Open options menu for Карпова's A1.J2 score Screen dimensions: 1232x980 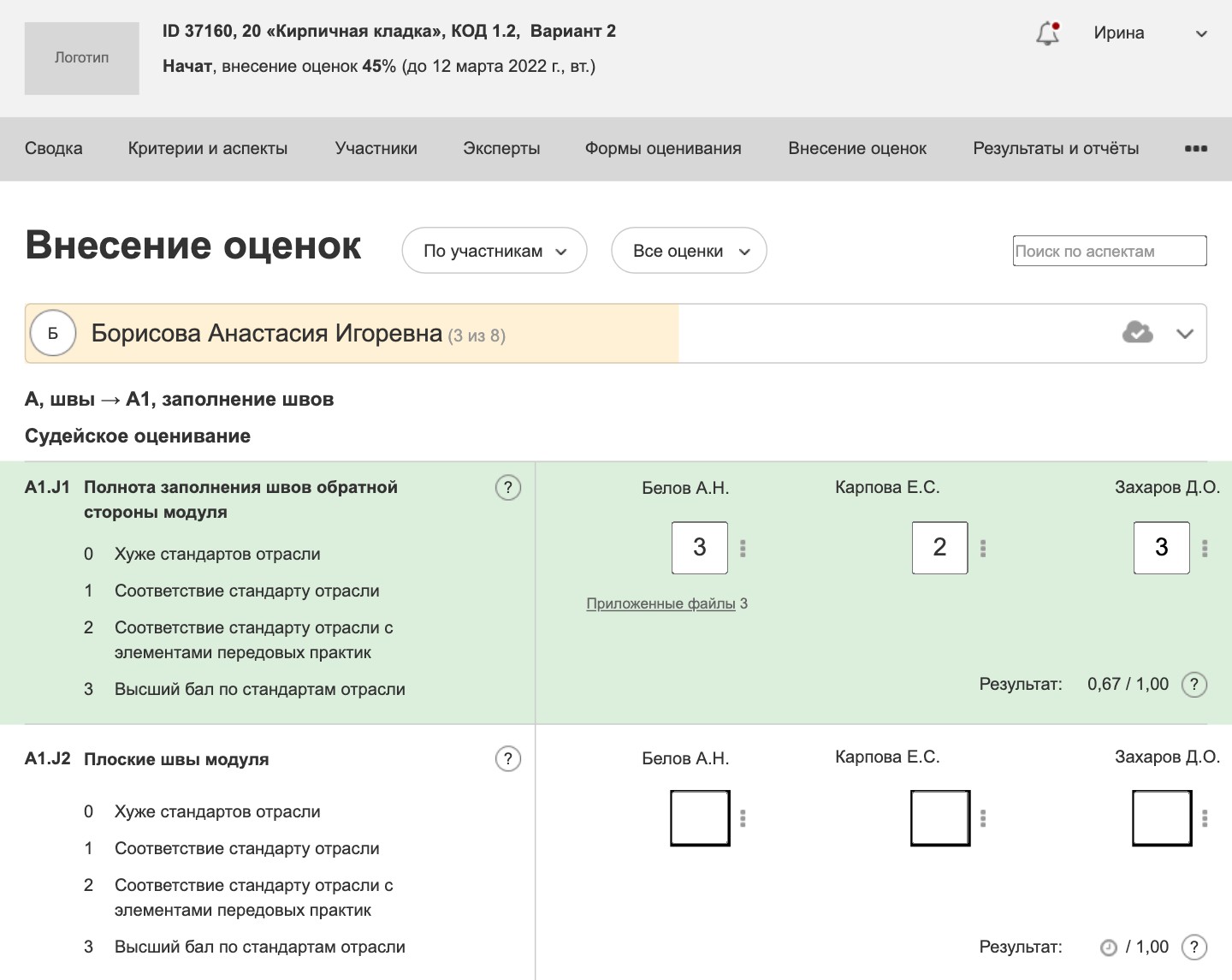[x=983, y=818]
